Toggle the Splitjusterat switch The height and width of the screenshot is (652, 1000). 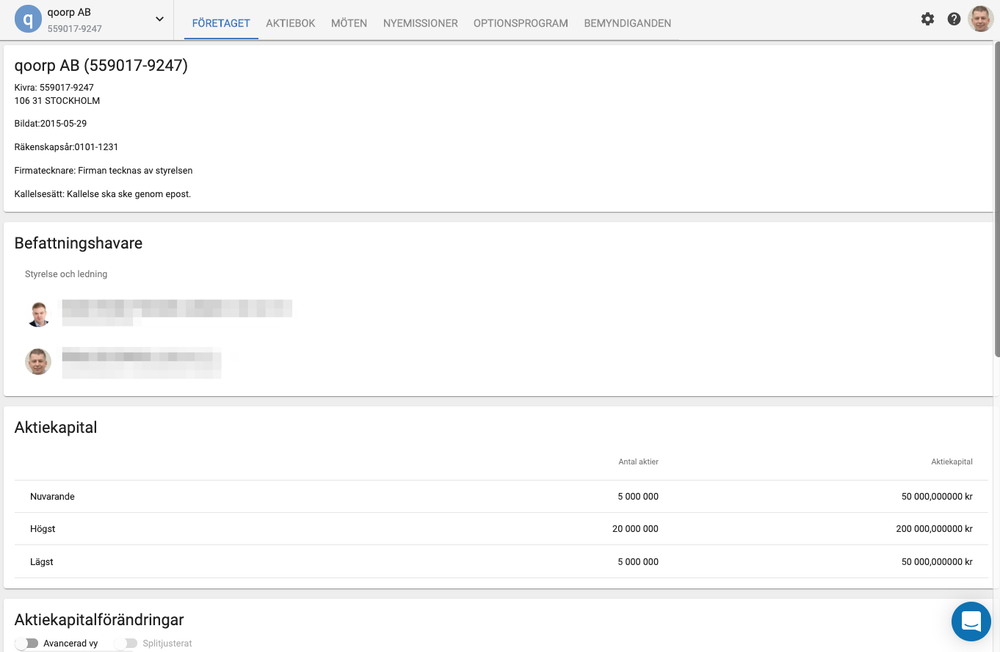126,643
